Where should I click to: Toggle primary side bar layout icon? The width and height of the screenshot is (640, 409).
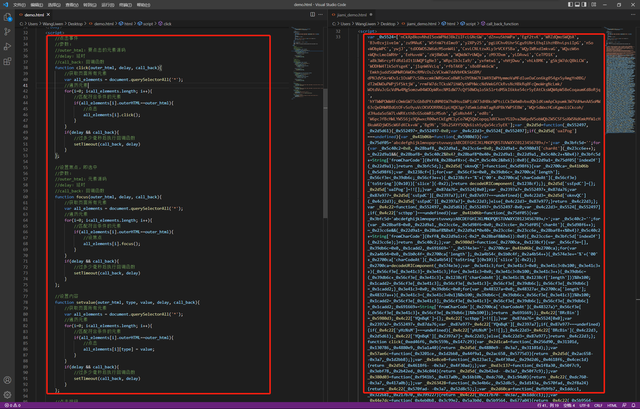(570, 4)
